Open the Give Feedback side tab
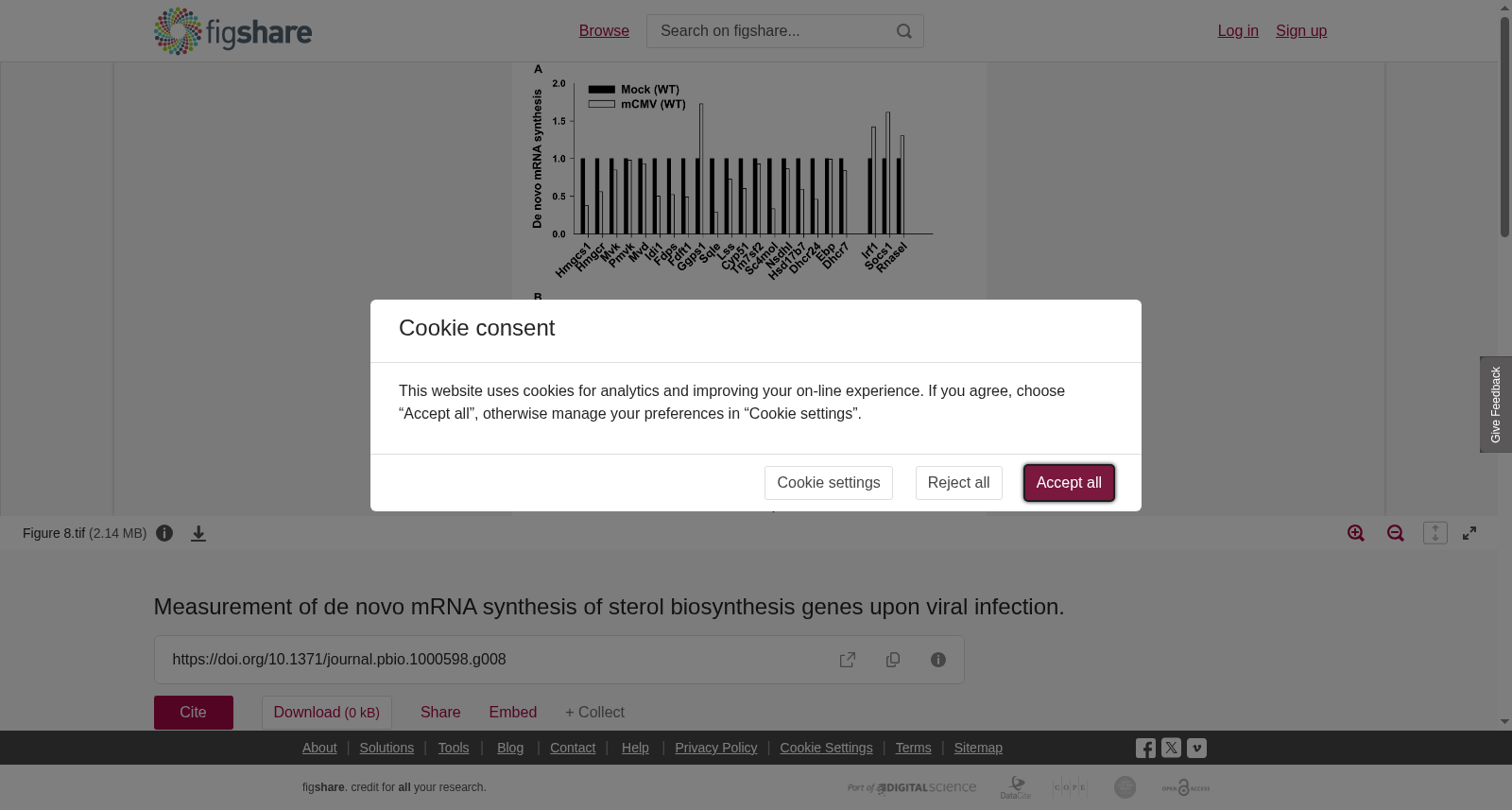This screenshot has height=810, width=1512. (1496, 405)
